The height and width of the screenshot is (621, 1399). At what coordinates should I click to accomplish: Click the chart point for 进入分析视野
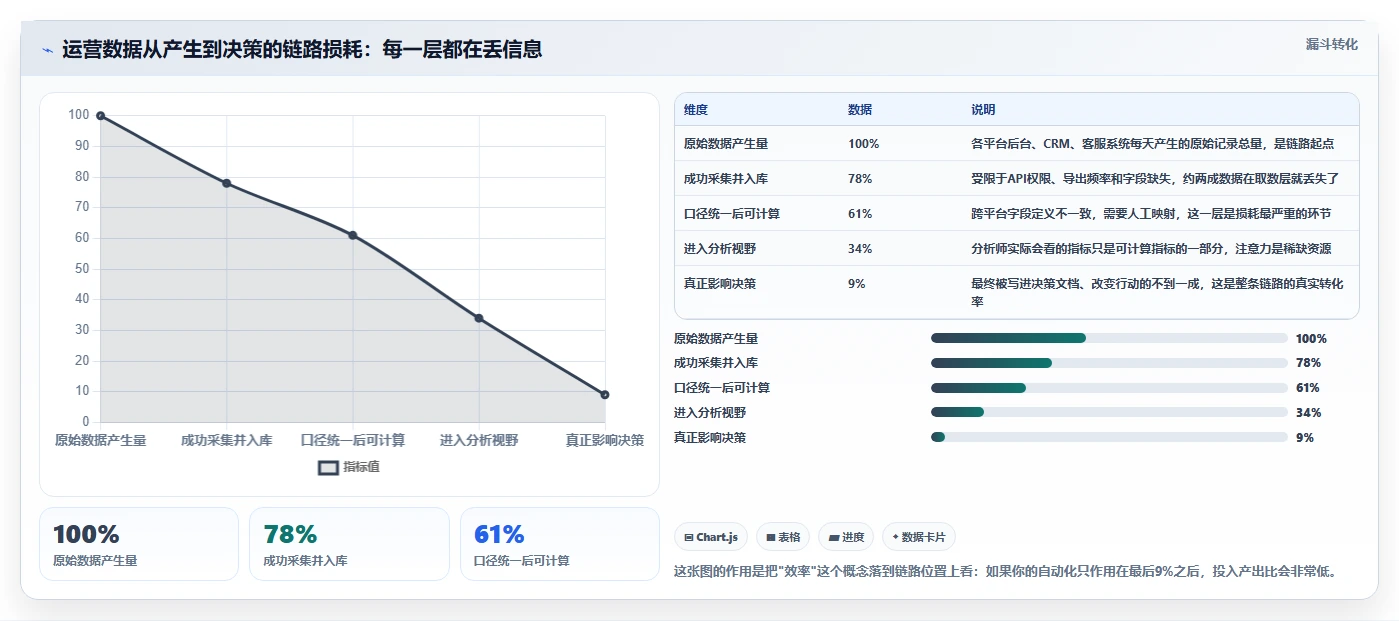[x=479, y=318]
